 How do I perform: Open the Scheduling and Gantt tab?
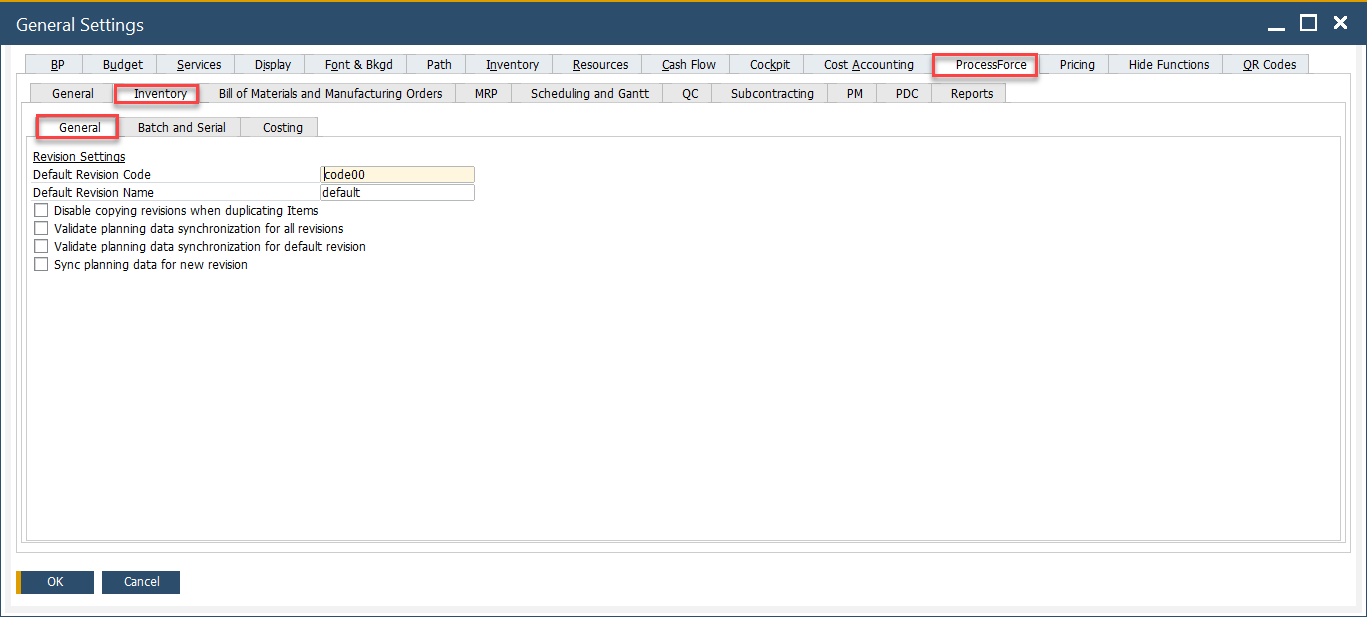click(x=589, y=94)
